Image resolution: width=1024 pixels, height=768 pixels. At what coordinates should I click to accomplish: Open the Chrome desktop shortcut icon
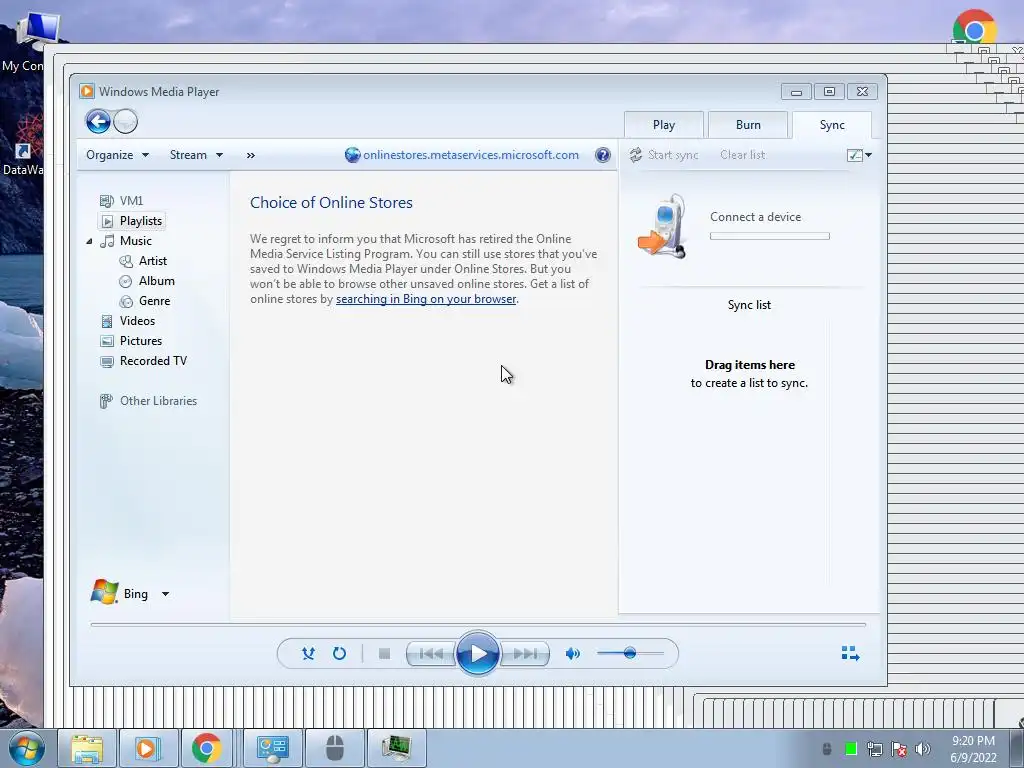974,27
